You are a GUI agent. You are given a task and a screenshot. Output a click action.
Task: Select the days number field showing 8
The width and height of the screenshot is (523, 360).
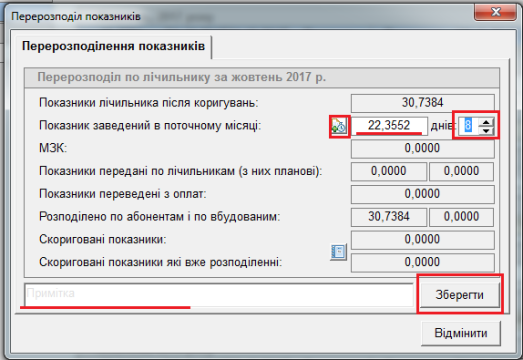tap(468, 126)
